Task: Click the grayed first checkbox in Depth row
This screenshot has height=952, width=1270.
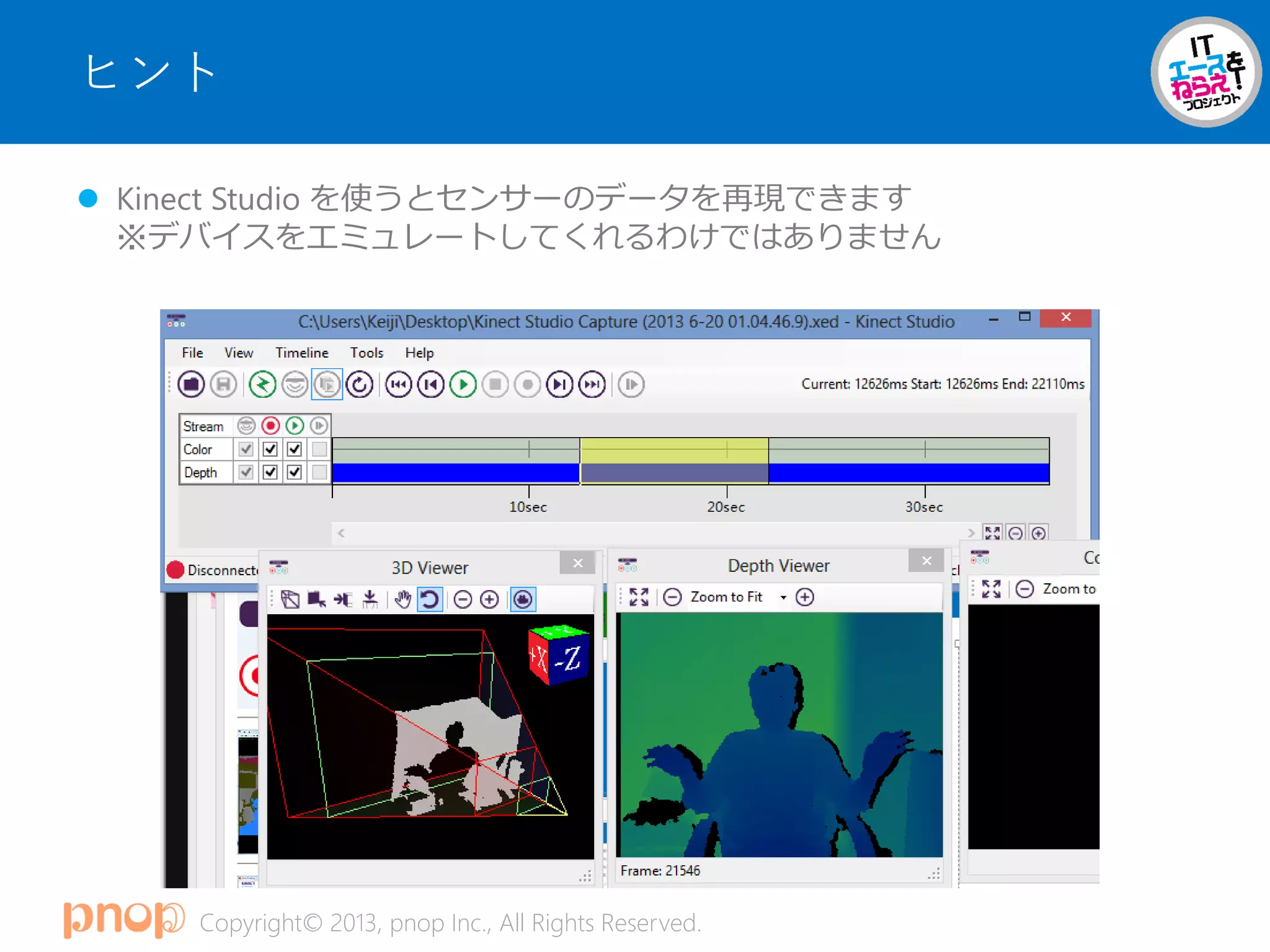Action: 246,472
